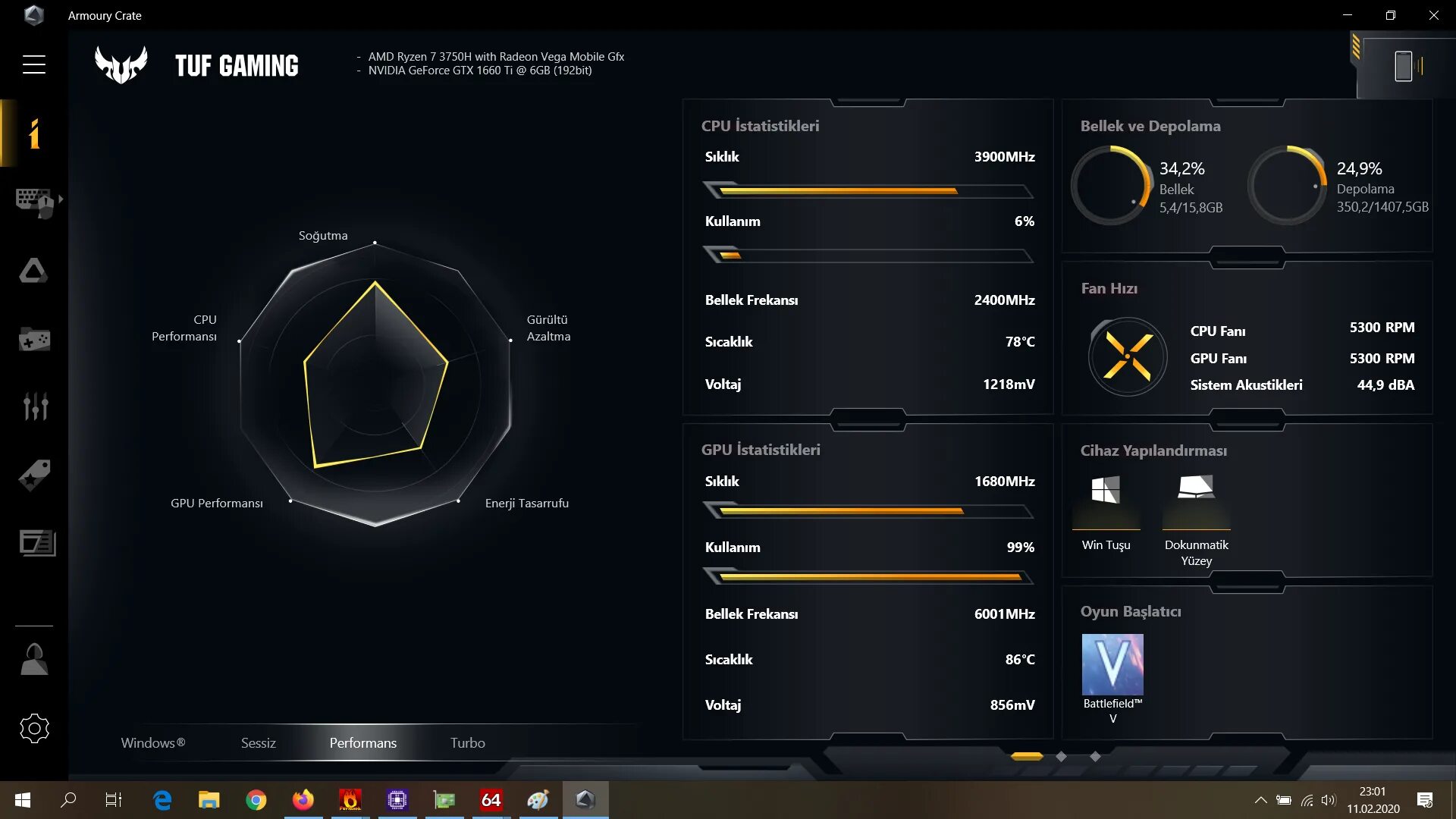This screenshot has width=1456, height=819.
Task: Go to the second page indicator dot
Action: 1061,756
